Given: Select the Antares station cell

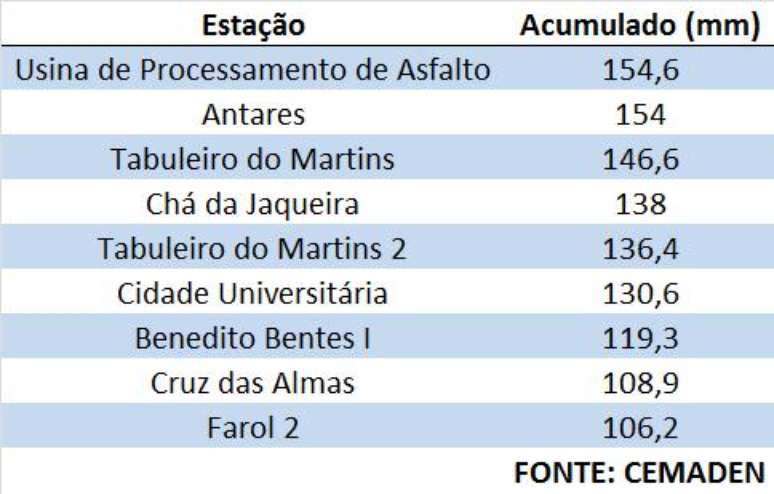Looking at the screenshot, I should [x=253, y=115].
